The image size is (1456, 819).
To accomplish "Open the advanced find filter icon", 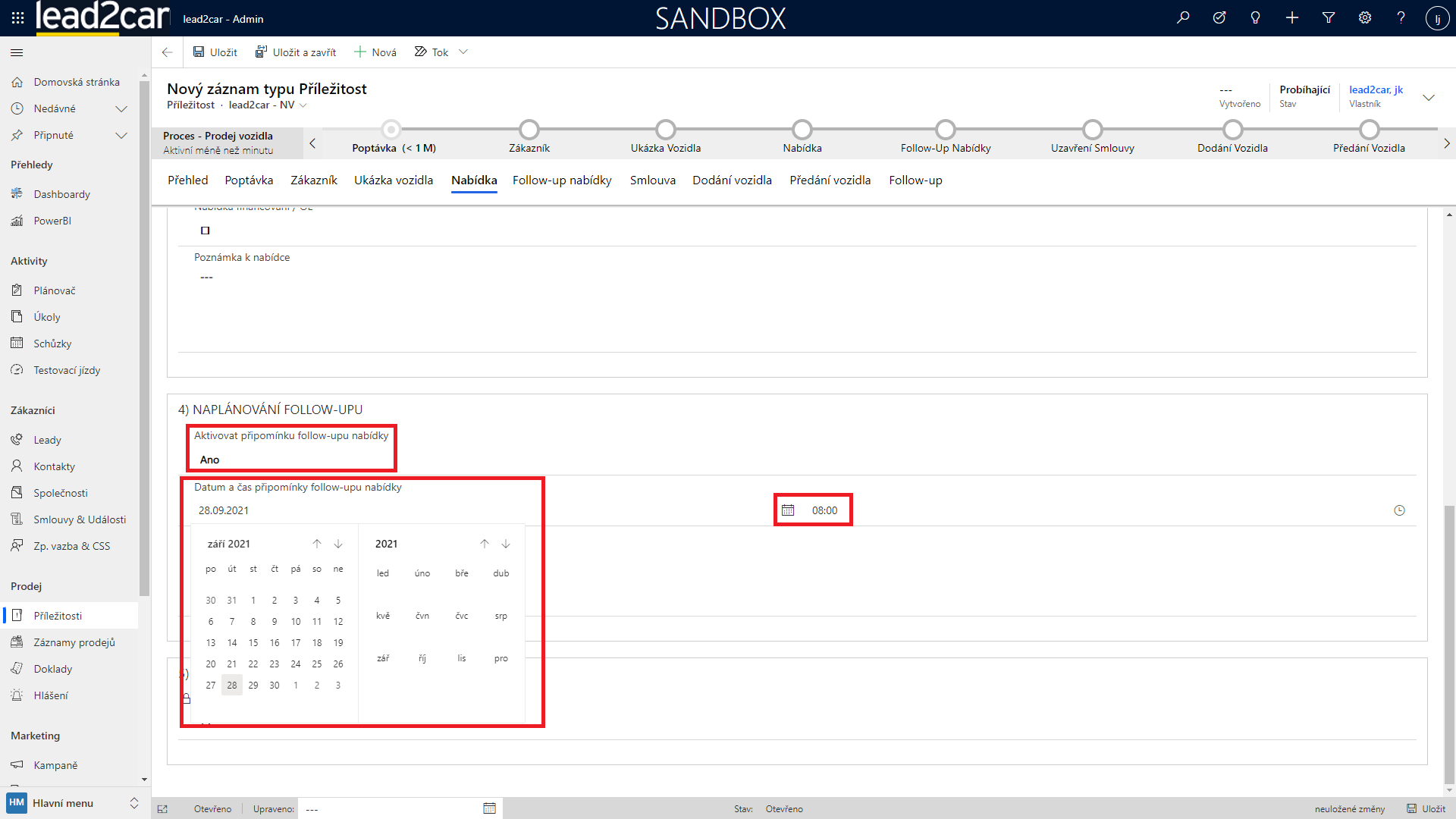I will [x=1329, y=17].
